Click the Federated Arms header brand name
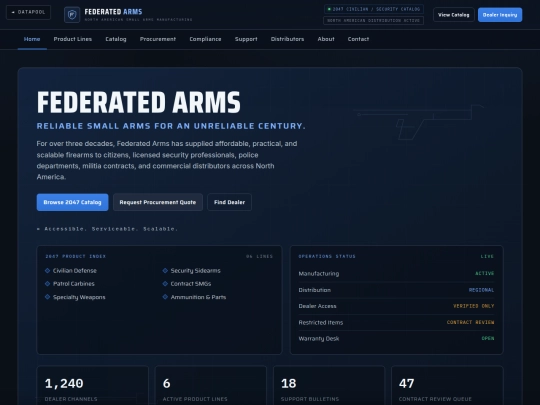Screen dimensions: 540x405 tap(113, 12)
